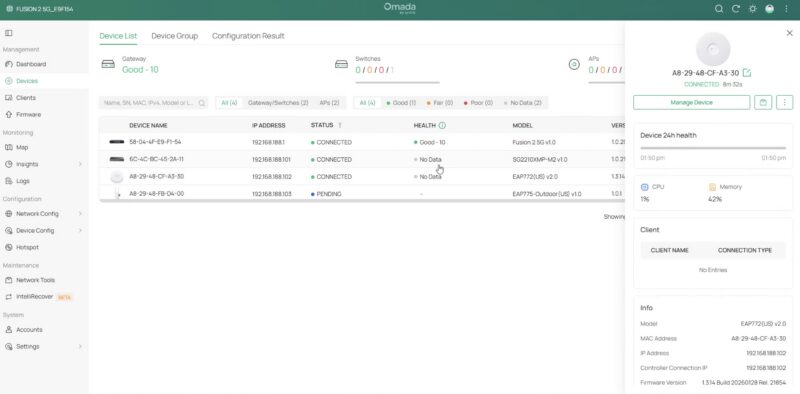Screen dimensions: 800x394
Task: Expand the Network Config submenu
Action: (x=80, y=214)
